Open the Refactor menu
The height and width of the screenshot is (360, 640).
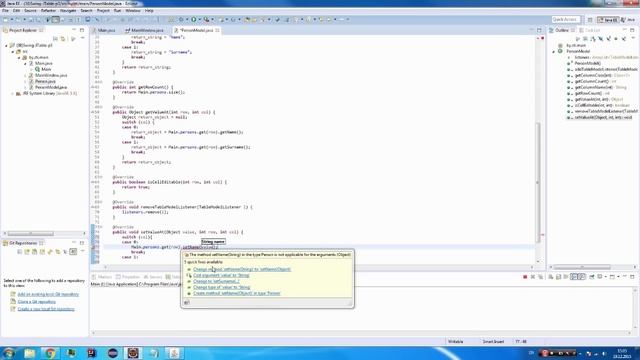pos(49,11)
